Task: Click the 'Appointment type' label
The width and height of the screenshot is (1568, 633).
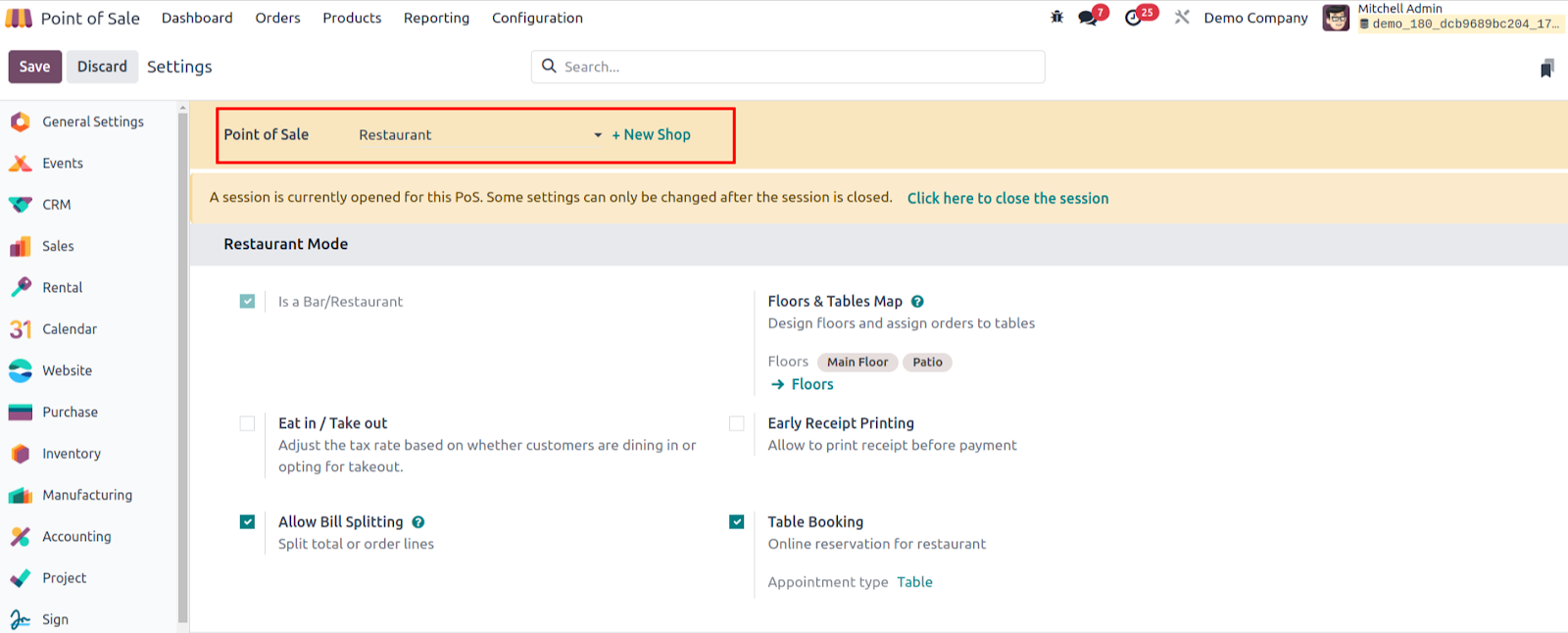Action: [828, 582]
